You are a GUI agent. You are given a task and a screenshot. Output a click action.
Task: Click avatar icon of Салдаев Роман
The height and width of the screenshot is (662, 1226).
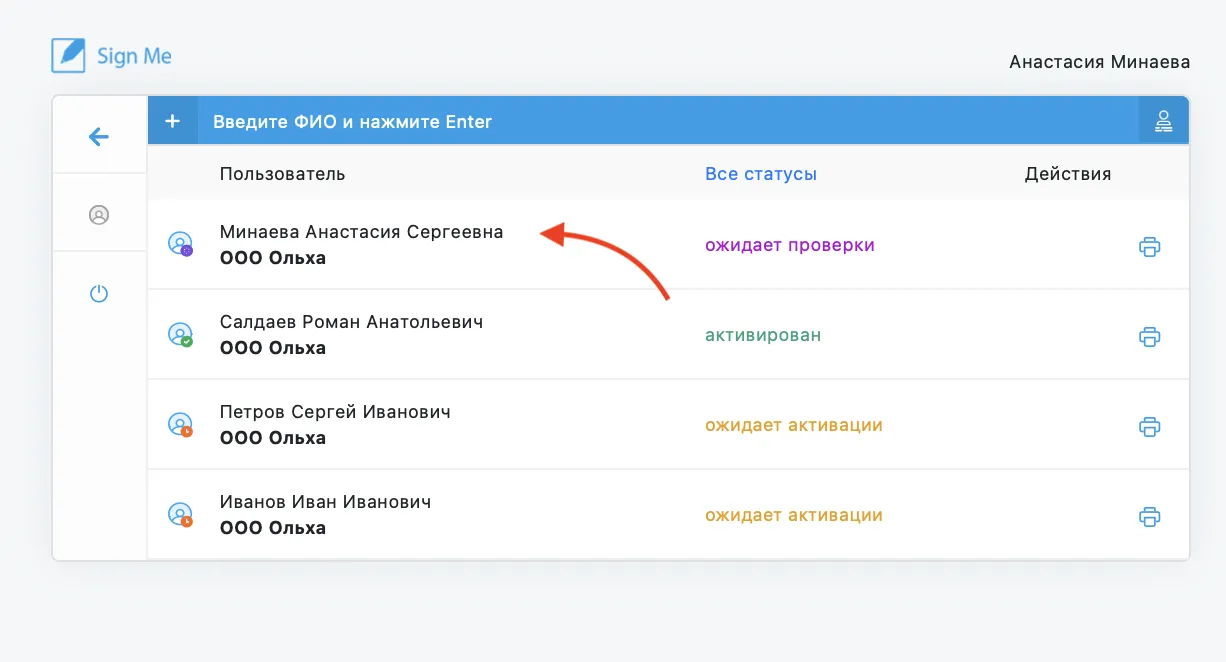180,335
